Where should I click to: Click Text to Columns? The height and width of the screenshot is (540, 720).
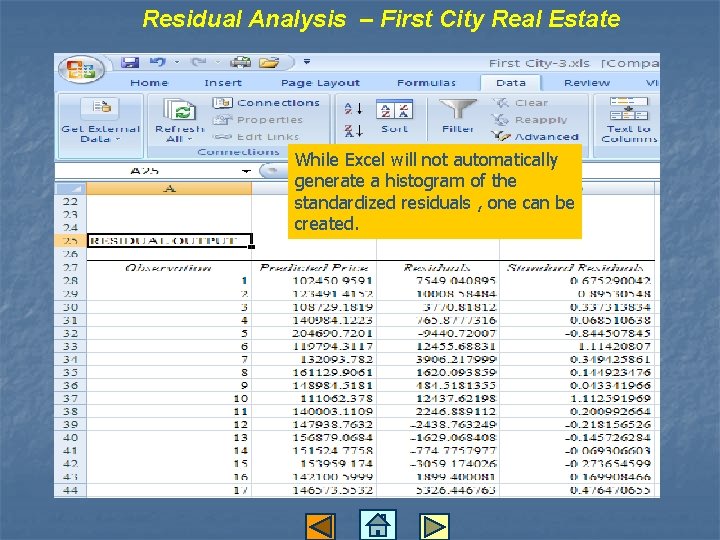pyautogui.click(x=629, y=120)
